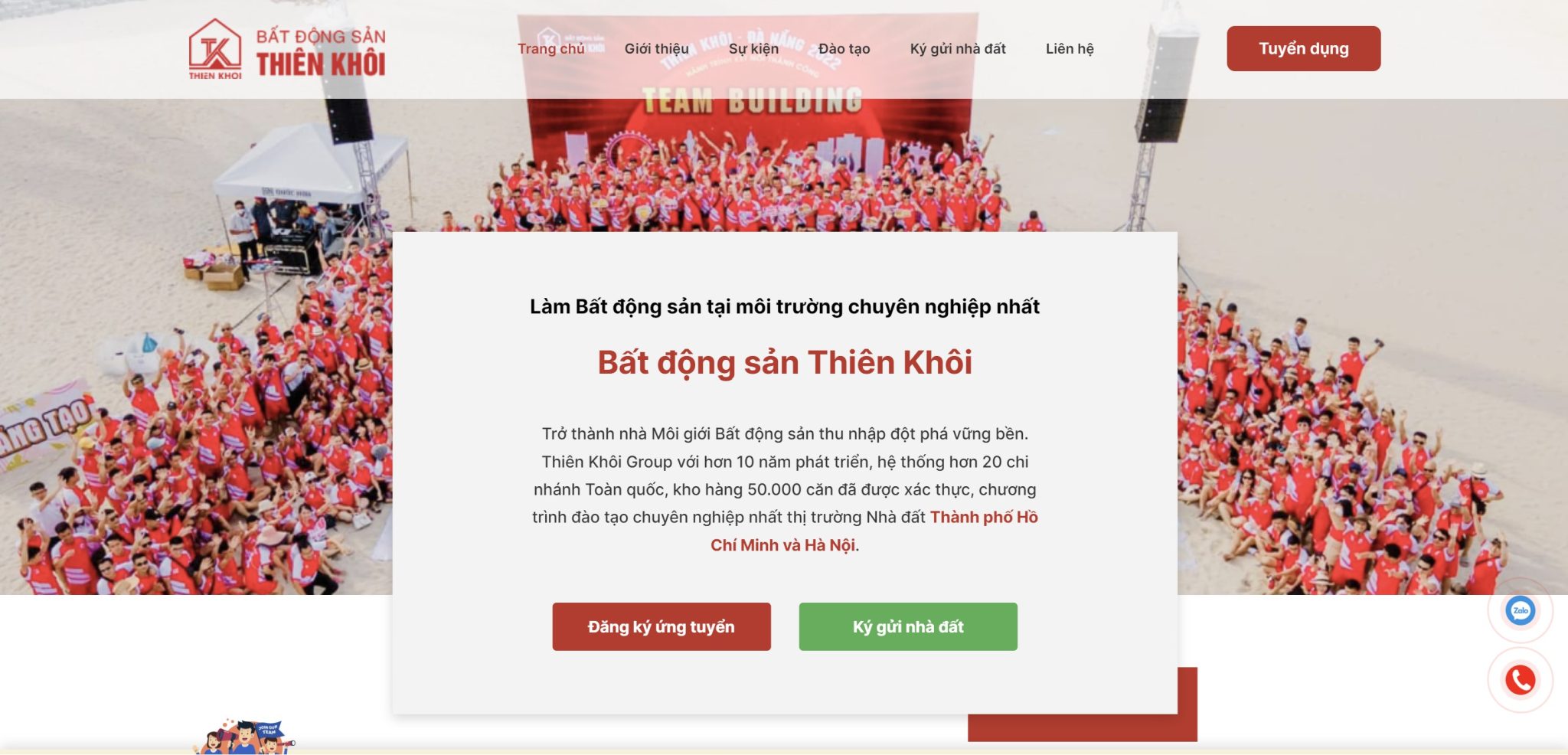Click the Tuyển dụng button
Viewport: 1568px width, 755px height.
click(x=1303, y=48)
